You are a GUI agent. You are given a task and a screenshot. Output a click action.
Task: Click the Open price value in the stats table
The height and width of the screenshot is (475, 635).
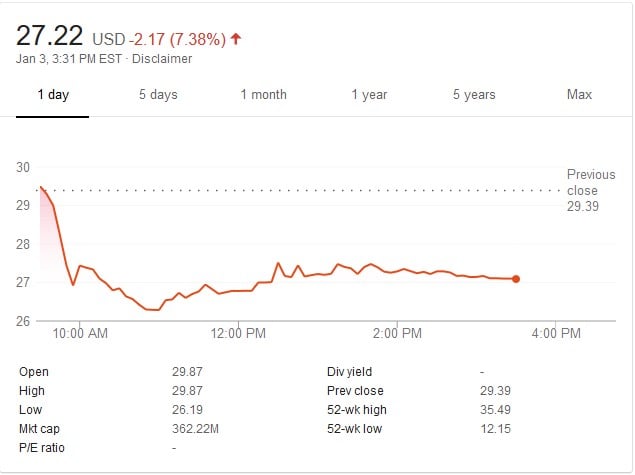(x=187, y=372)
